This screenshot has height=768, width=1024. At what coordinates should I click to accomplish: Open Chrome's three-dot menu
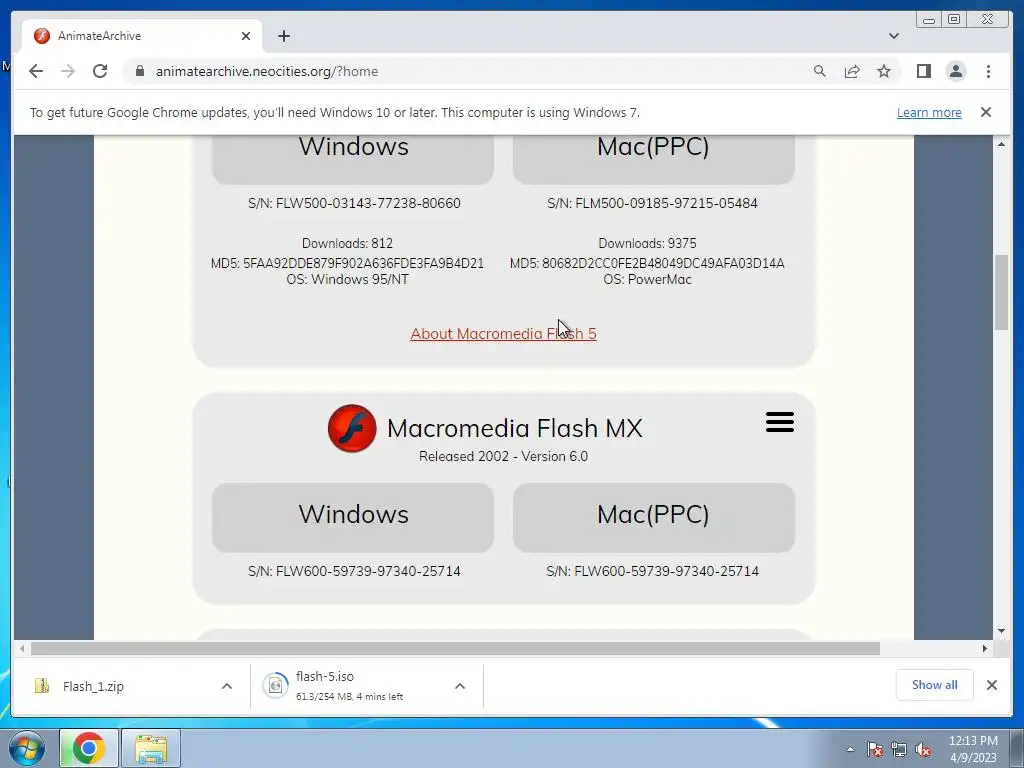[988, 71]
